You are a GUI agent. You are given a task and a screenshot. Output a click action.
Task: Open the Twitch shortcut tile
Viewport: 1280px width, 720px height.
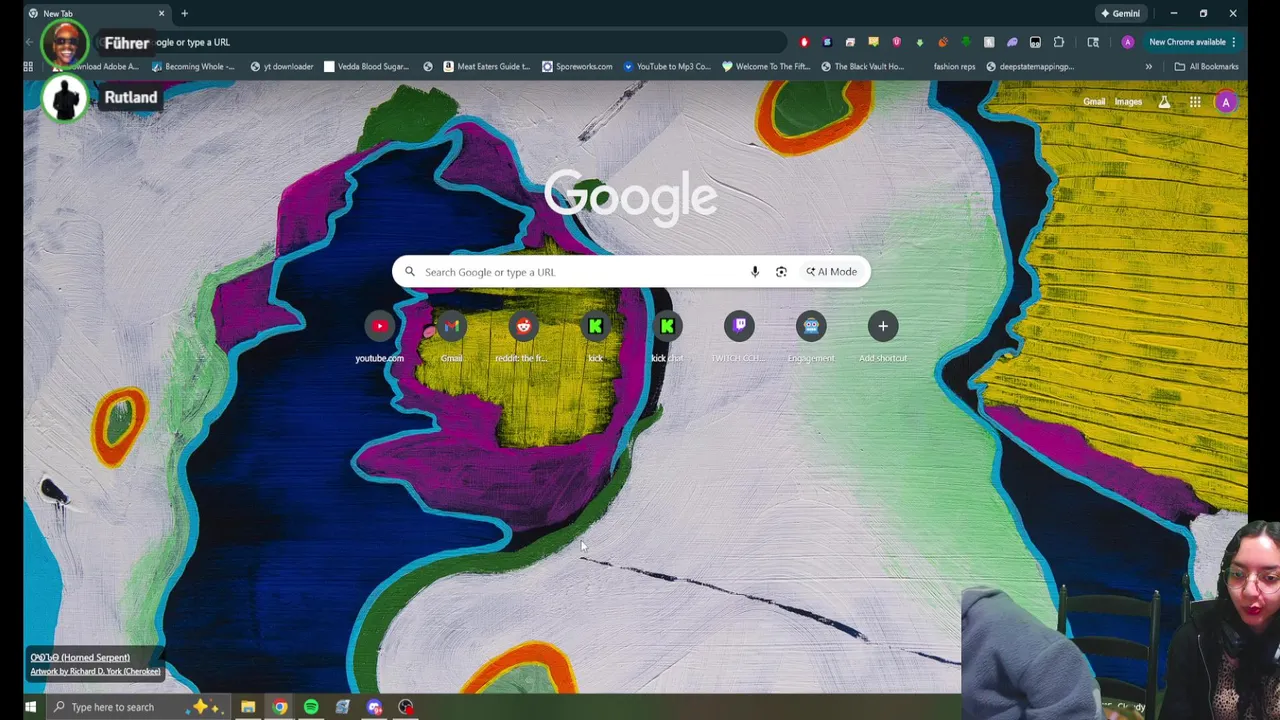click(739, 335)
